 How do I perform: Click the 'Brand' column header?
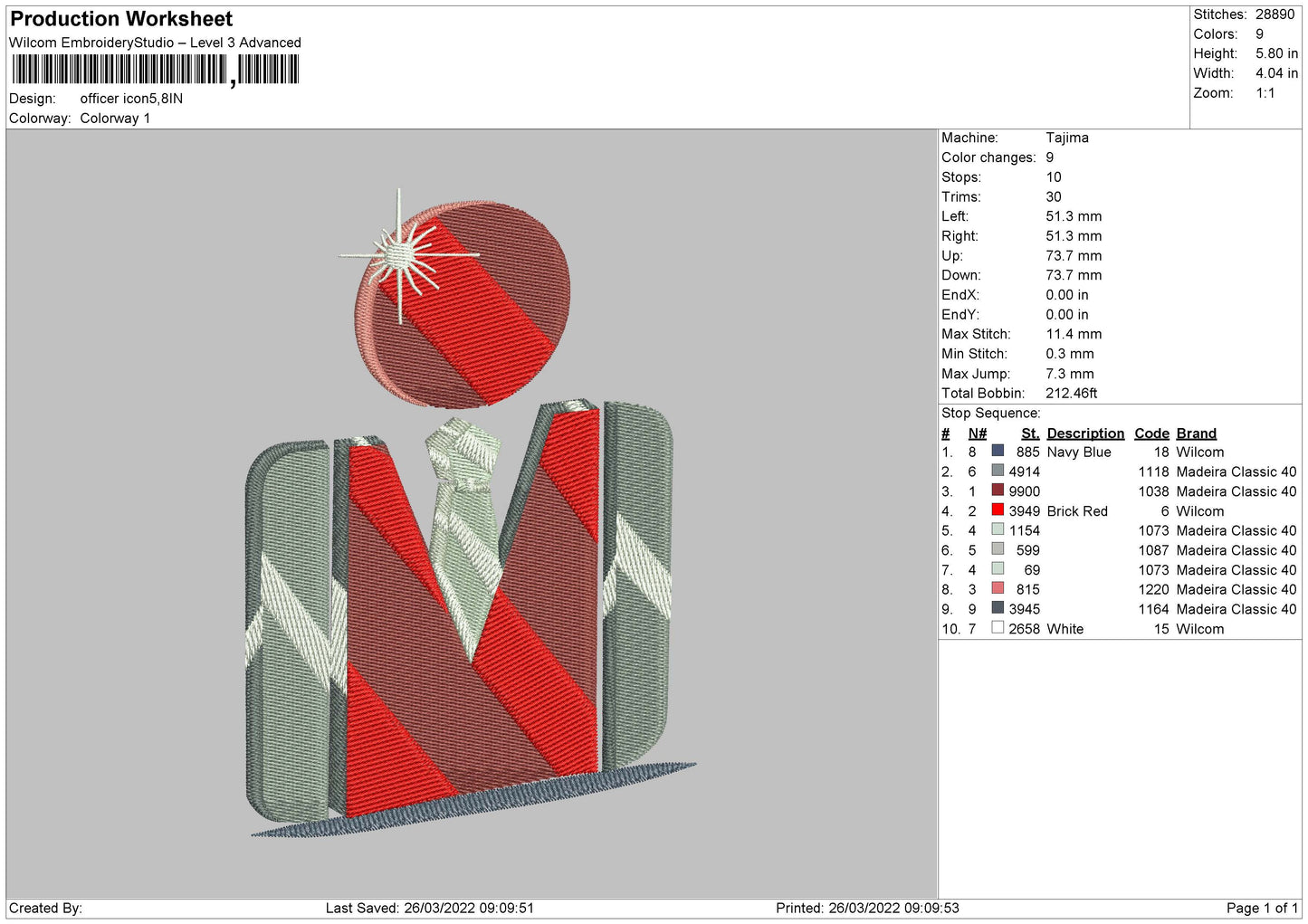pos(1196,433)
